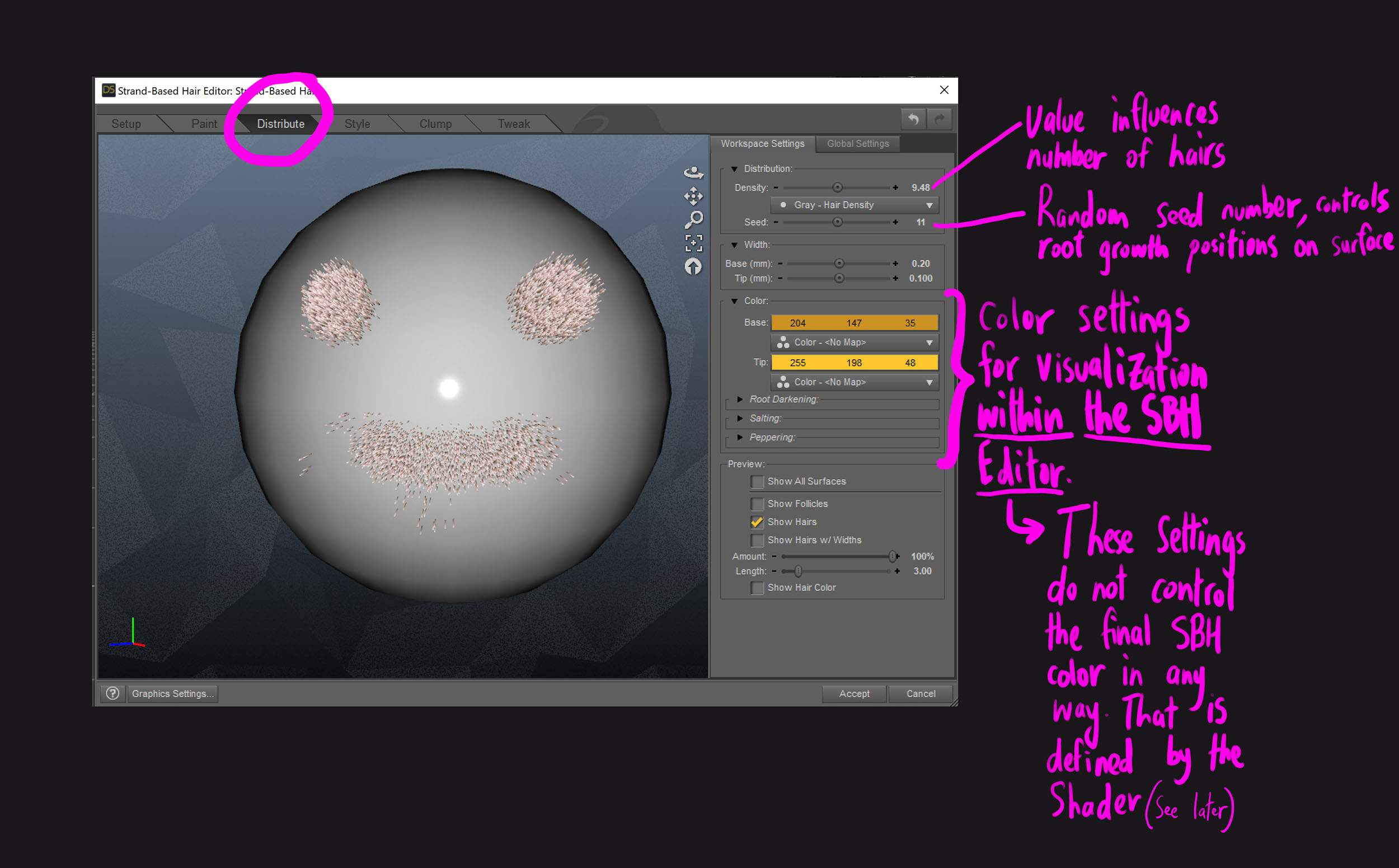Select the zoom magnifier icon
1399x868 pixels.
point(693,219)
